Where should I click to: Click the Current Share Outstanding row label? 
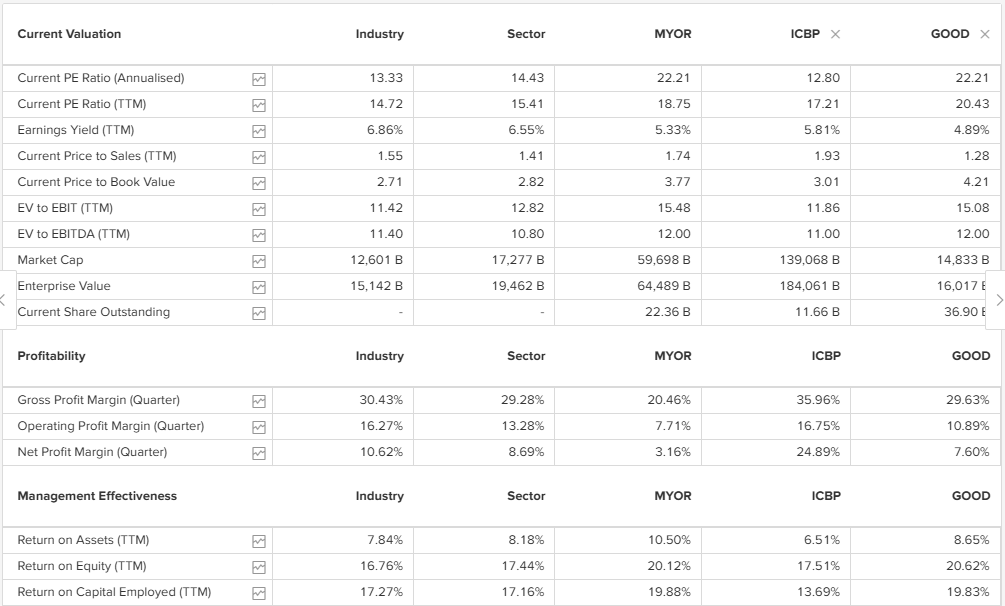(94, 312)
